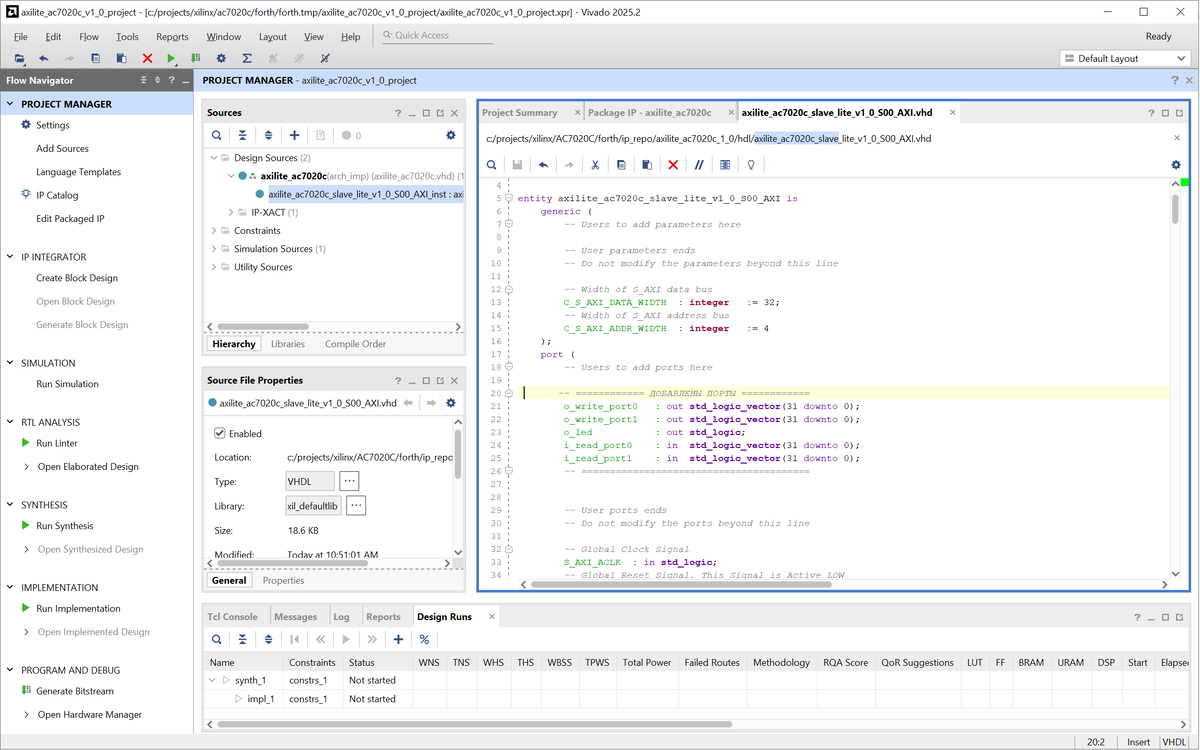Image resolution: width=1200 pixels, height=750 pixels.
Task: Click the Generate Bitstream icon in Flow Navigator
Action: 26,691
